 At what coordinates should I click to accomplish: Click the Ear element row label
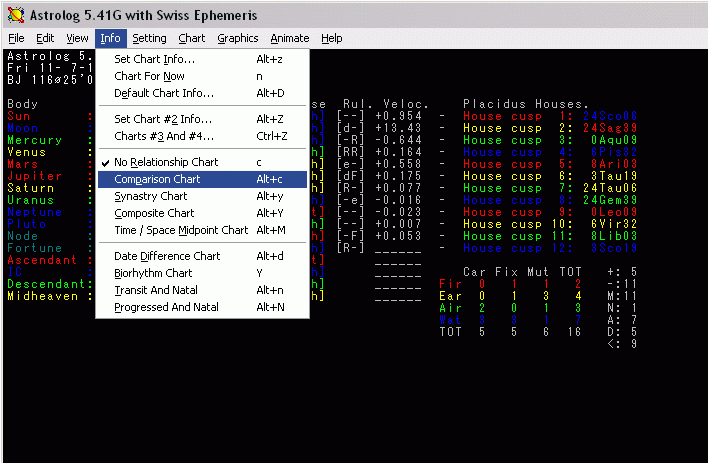tap(450, 296)
